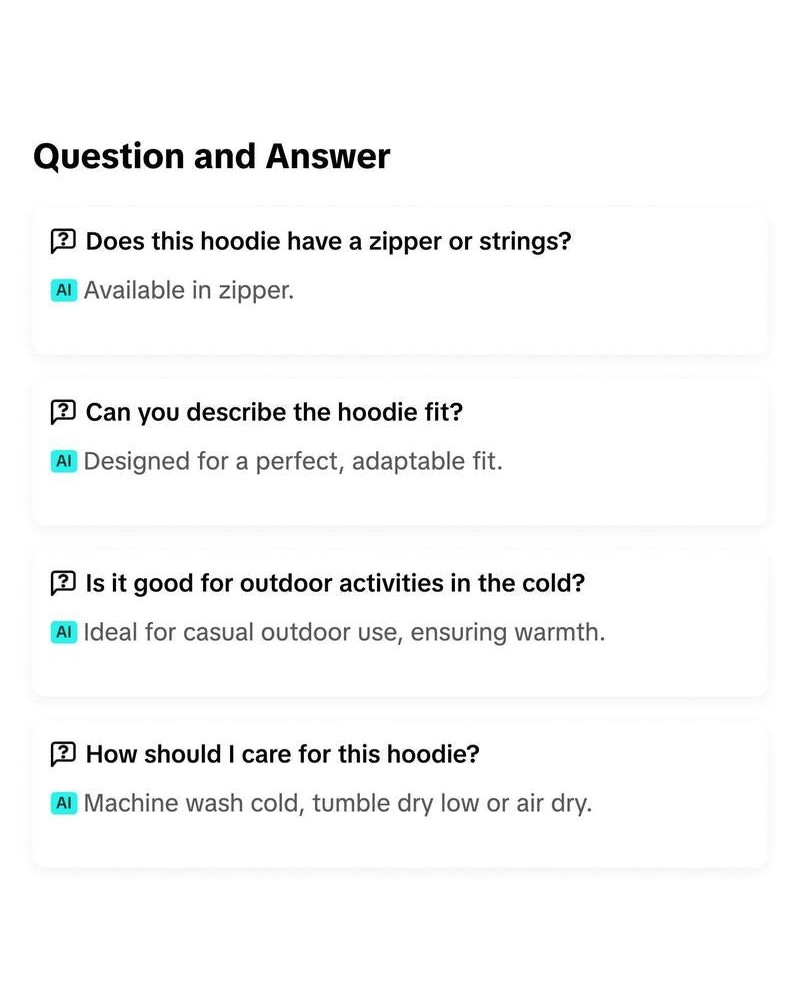Click question icon beside hoodie fit question
This screenshot has height=1000, width=800.
point(63,412)
